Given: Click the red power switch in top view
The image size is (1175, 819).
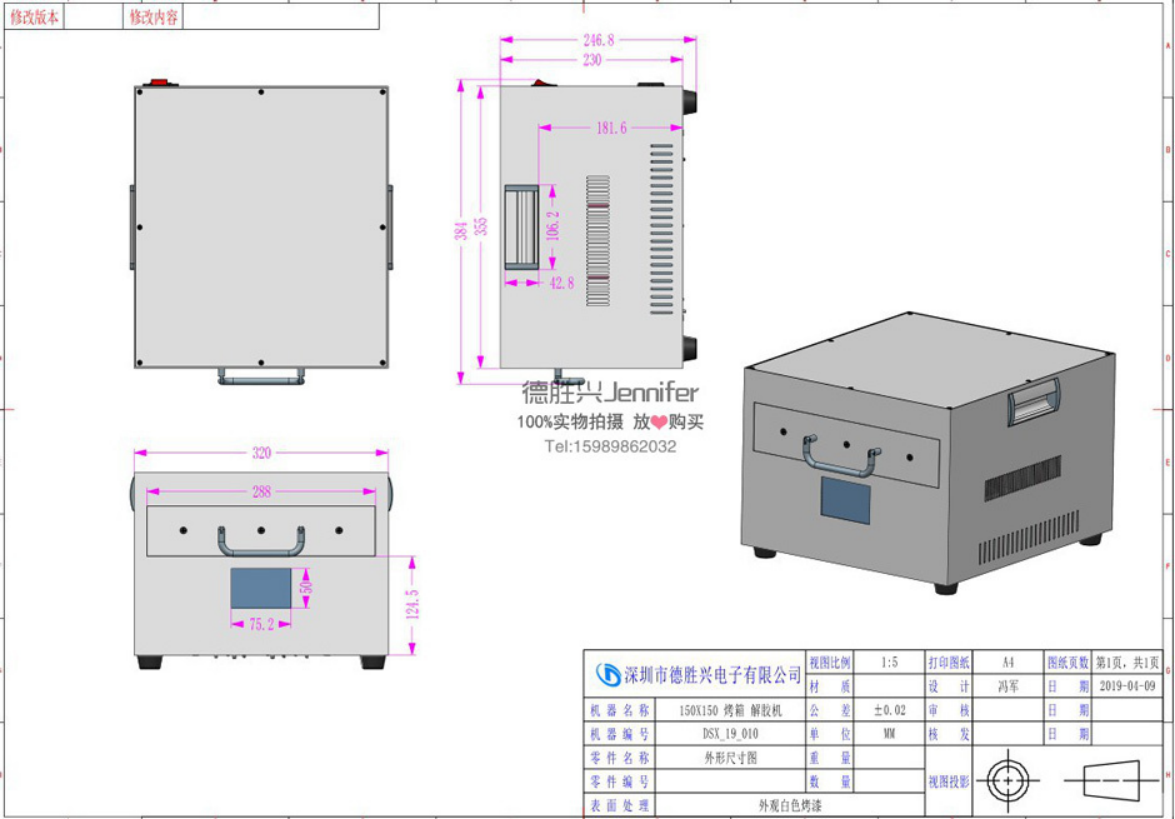Looking at the screenshot, I should click(x=157, y=82).
